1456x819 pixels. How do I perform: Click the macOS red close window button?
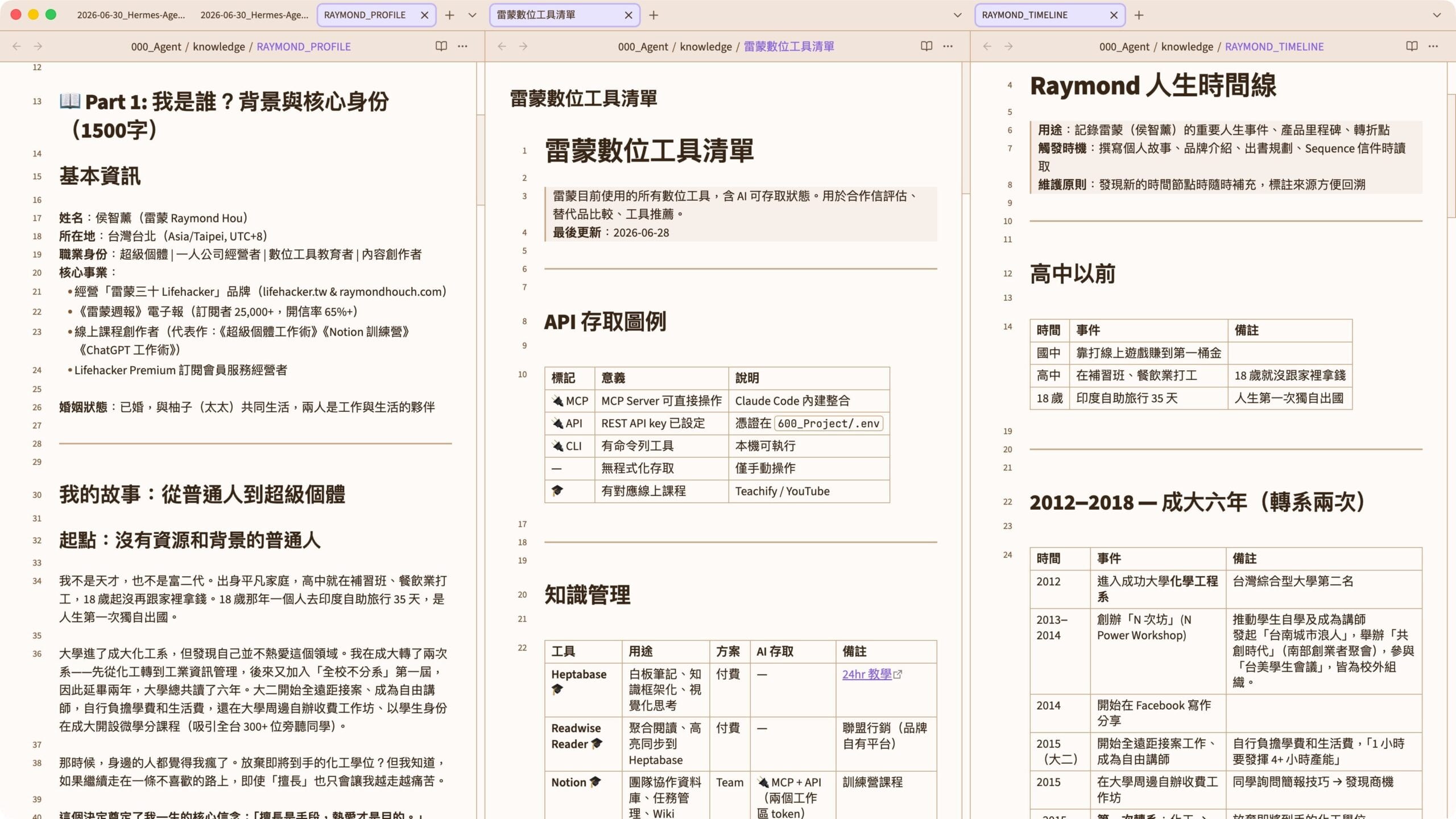(16, 15)
